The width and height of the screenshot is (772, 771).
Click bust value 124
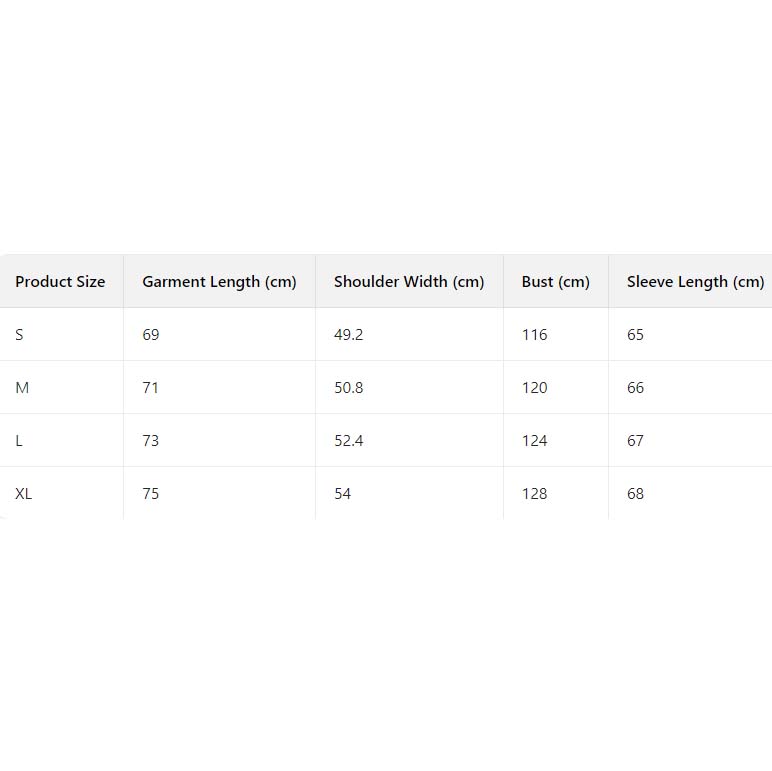pos(535,441)
